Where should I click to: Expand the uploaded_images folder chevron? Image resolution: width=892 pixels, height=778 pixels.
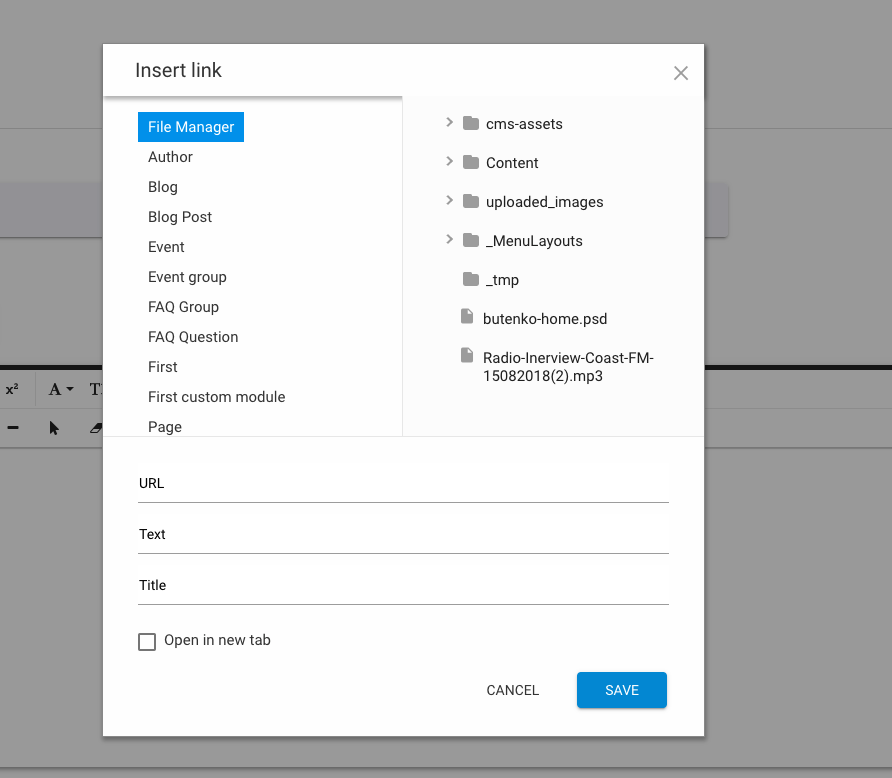(449, 200)
